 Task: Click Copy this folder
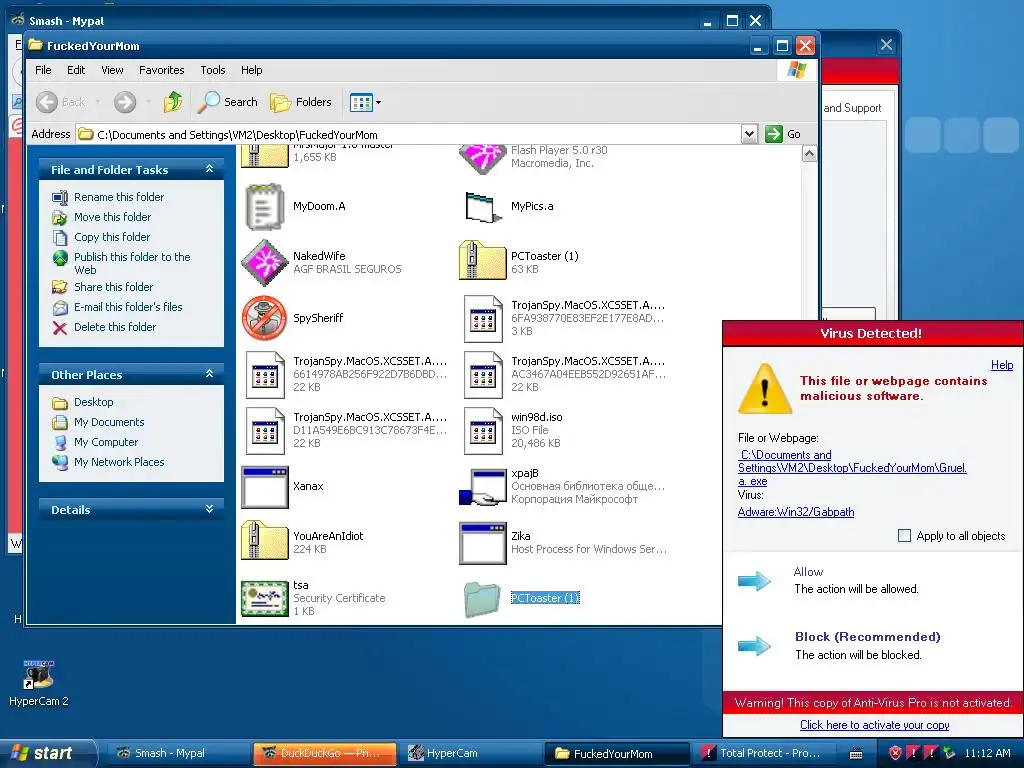[x=112, y=237]
